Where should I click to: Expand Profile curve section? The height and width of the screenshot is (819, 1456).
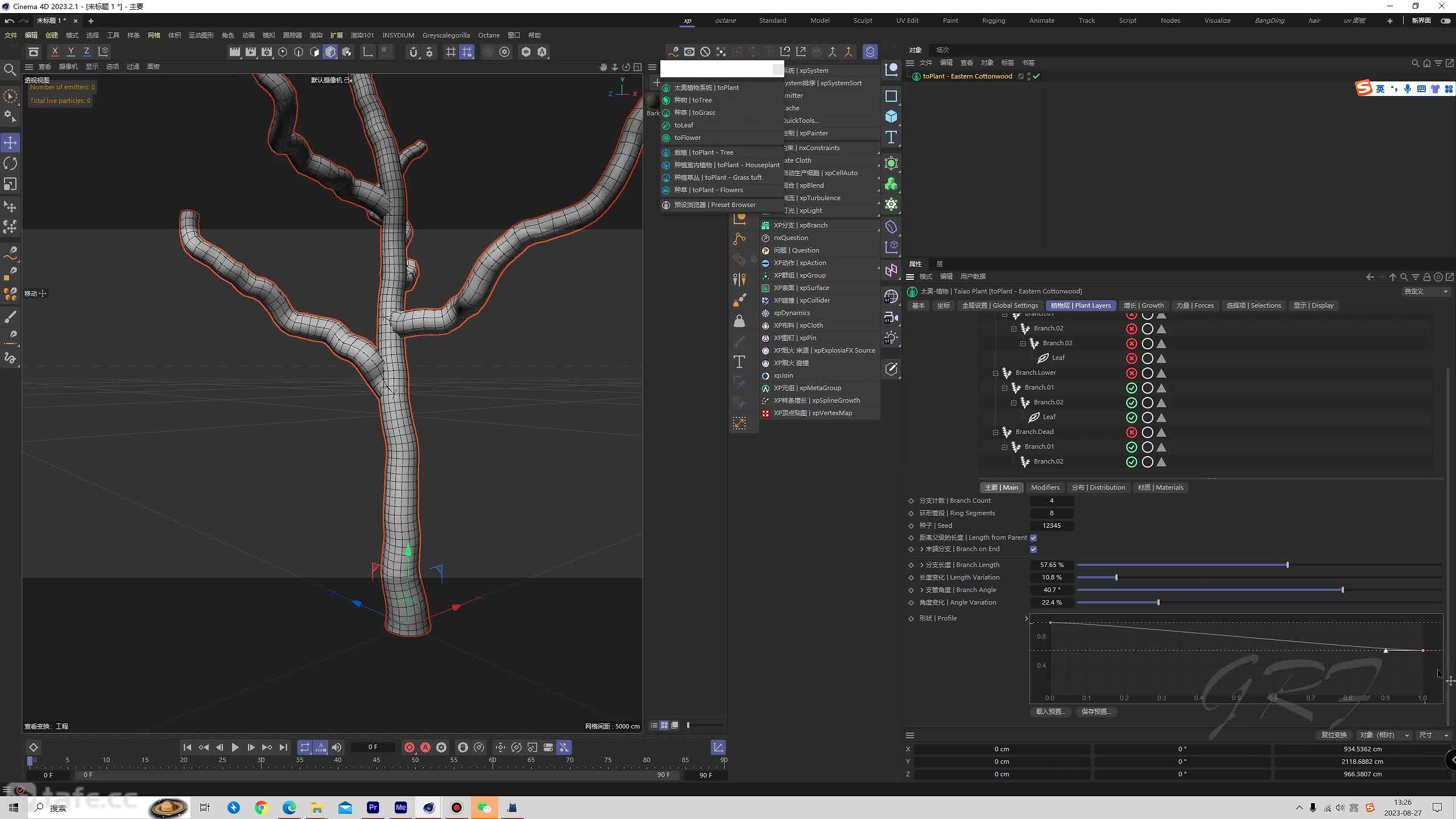pos(1026,618)
